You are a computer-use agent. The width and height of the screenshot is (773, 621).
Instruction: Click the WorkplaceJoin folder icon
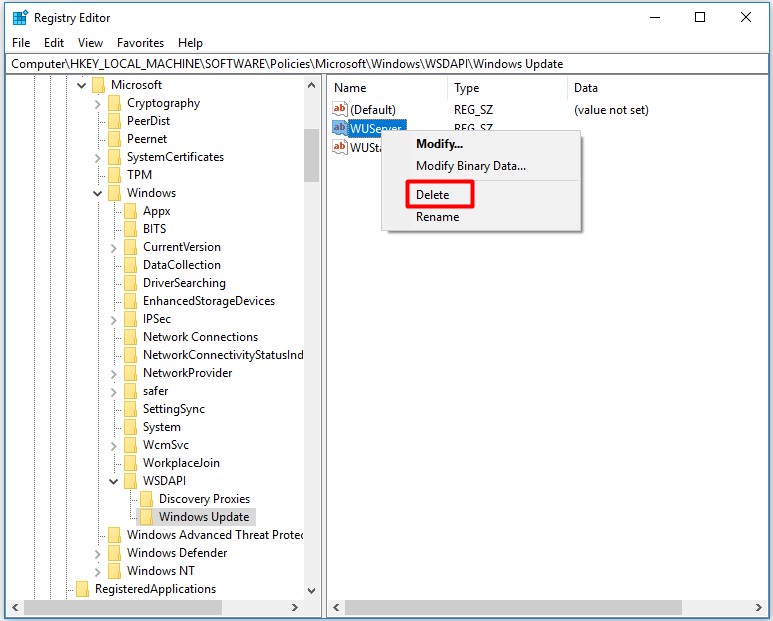tap(131, 463)
